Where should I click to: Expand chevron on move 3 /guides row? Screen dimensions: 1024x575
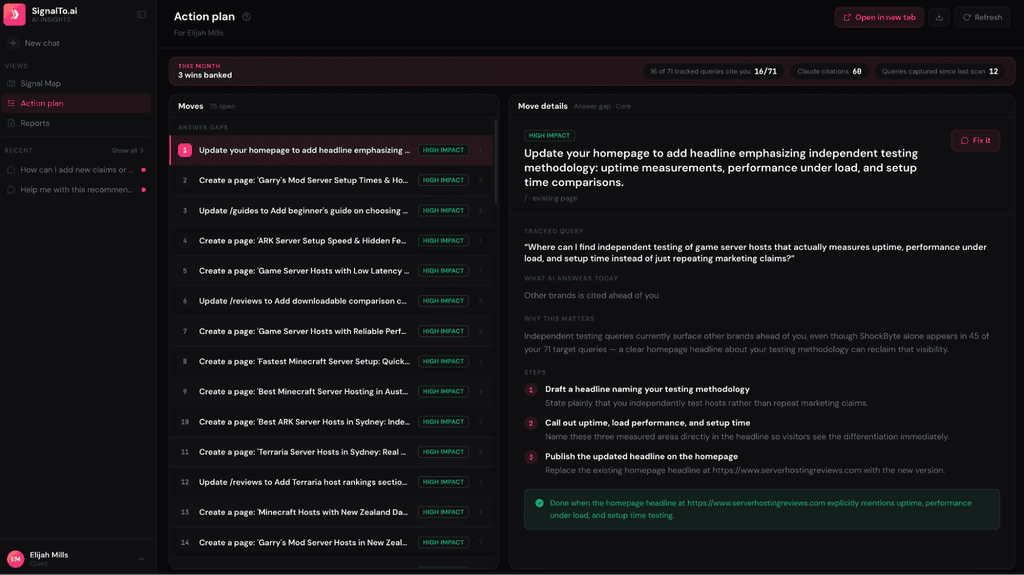(x=481, y=210)
